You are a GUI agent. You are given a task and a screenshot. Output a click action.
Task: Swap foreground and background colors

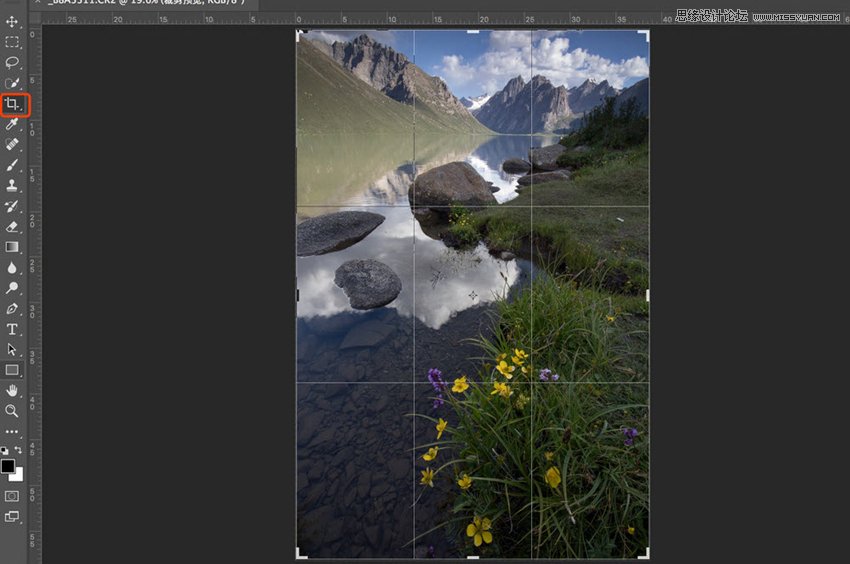18,450
